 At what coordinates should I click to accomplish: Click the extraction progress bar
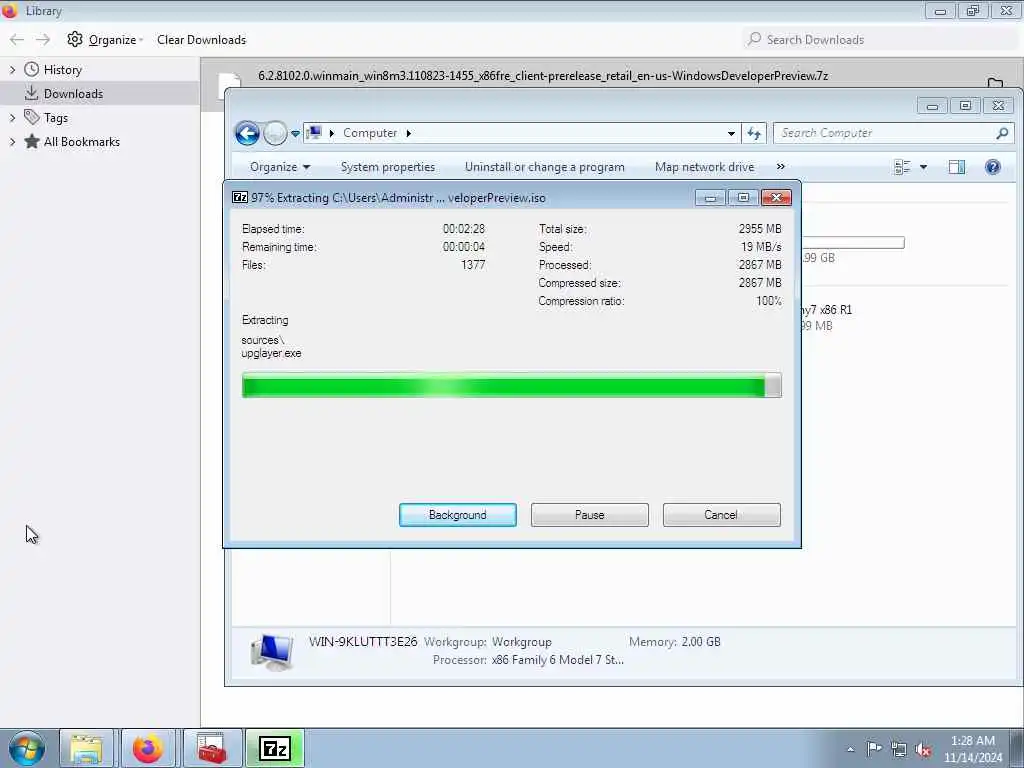pyautogui.click(x=511, y=385)
